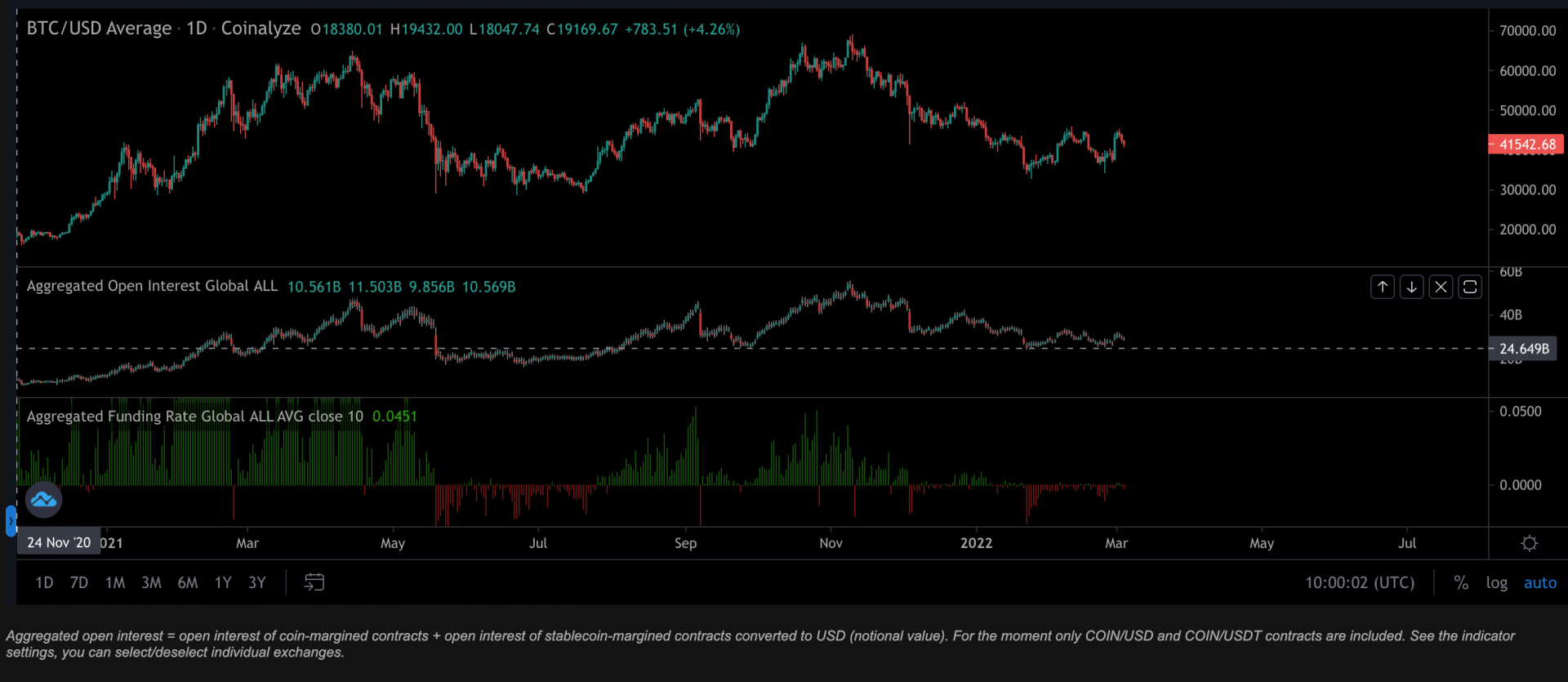Select the 1Y time range
The height and width of the screenshot is (682, 1568).
click(223, 582)
